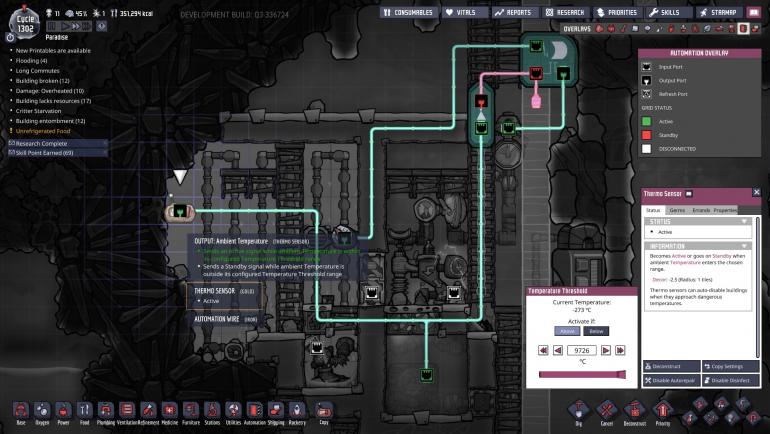Click the Research Complete notification

(58, 143)
